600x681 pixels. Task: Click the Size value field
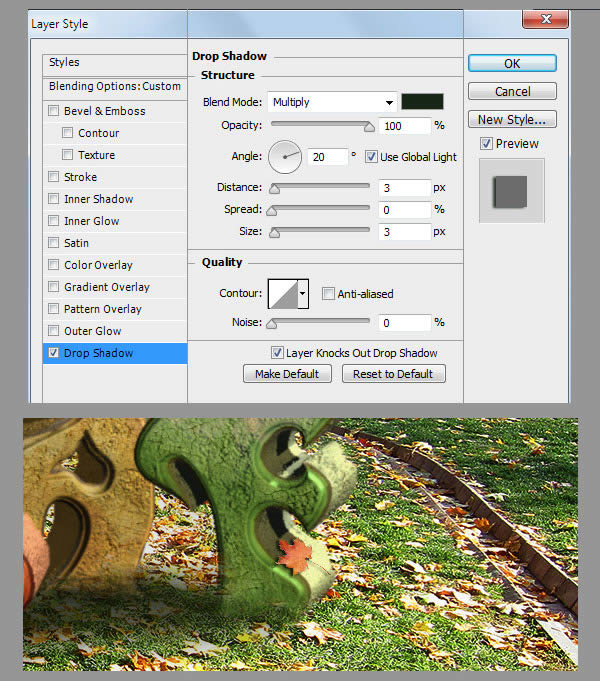point(405,232)
